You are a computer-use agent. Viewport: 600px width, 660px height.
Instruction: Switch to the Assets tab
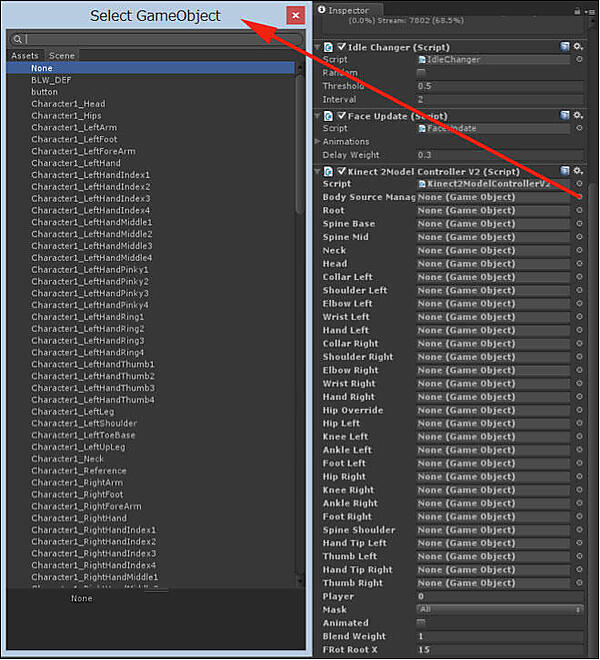[25, 56]
